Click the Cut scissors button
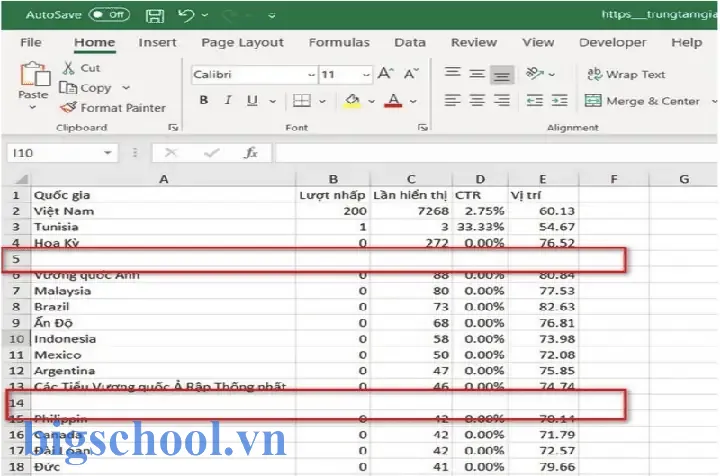 [x=81, y=68]
